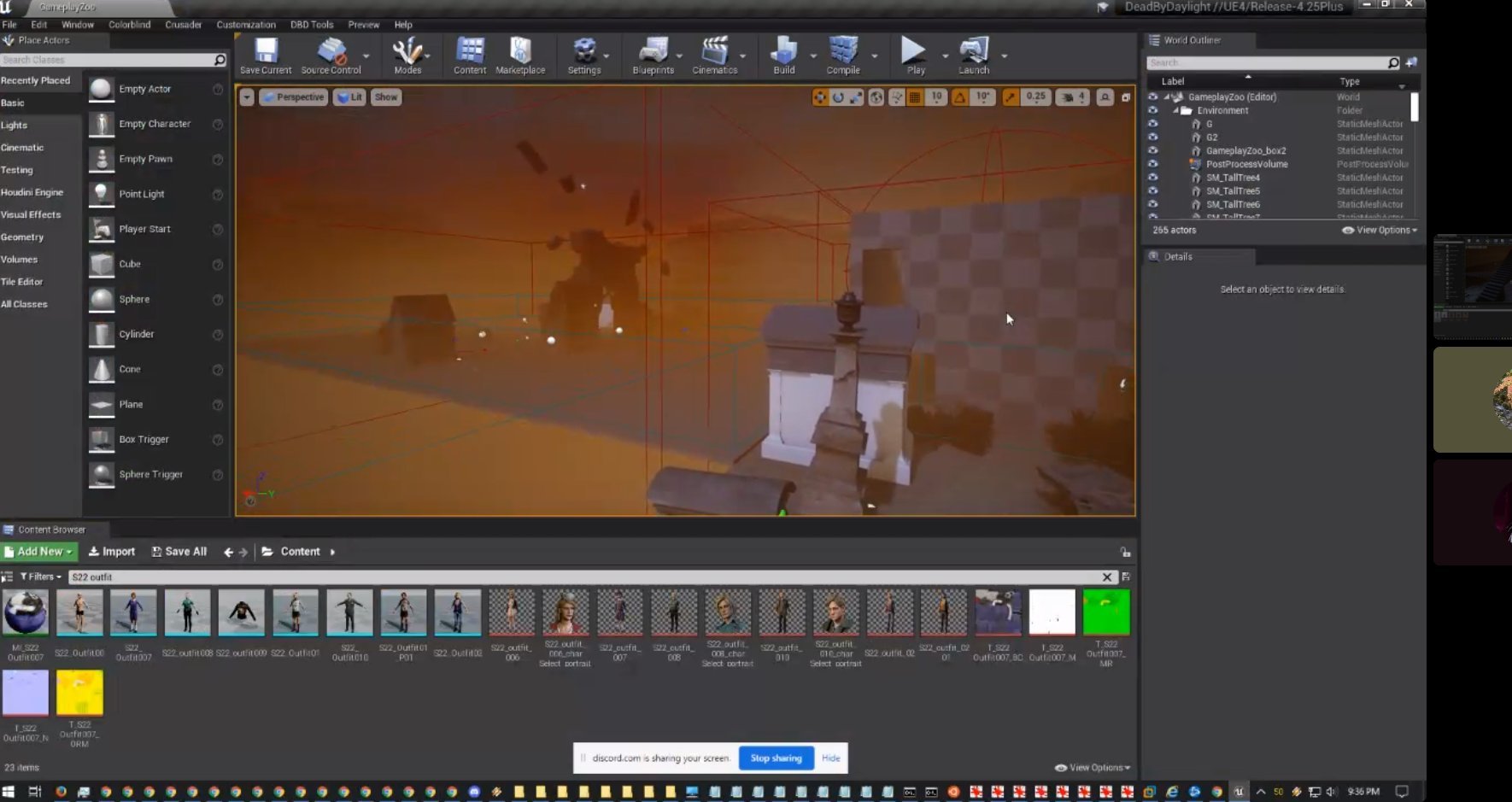
Task: Toggle scale snapping in the viewport
Action: 1011,97
